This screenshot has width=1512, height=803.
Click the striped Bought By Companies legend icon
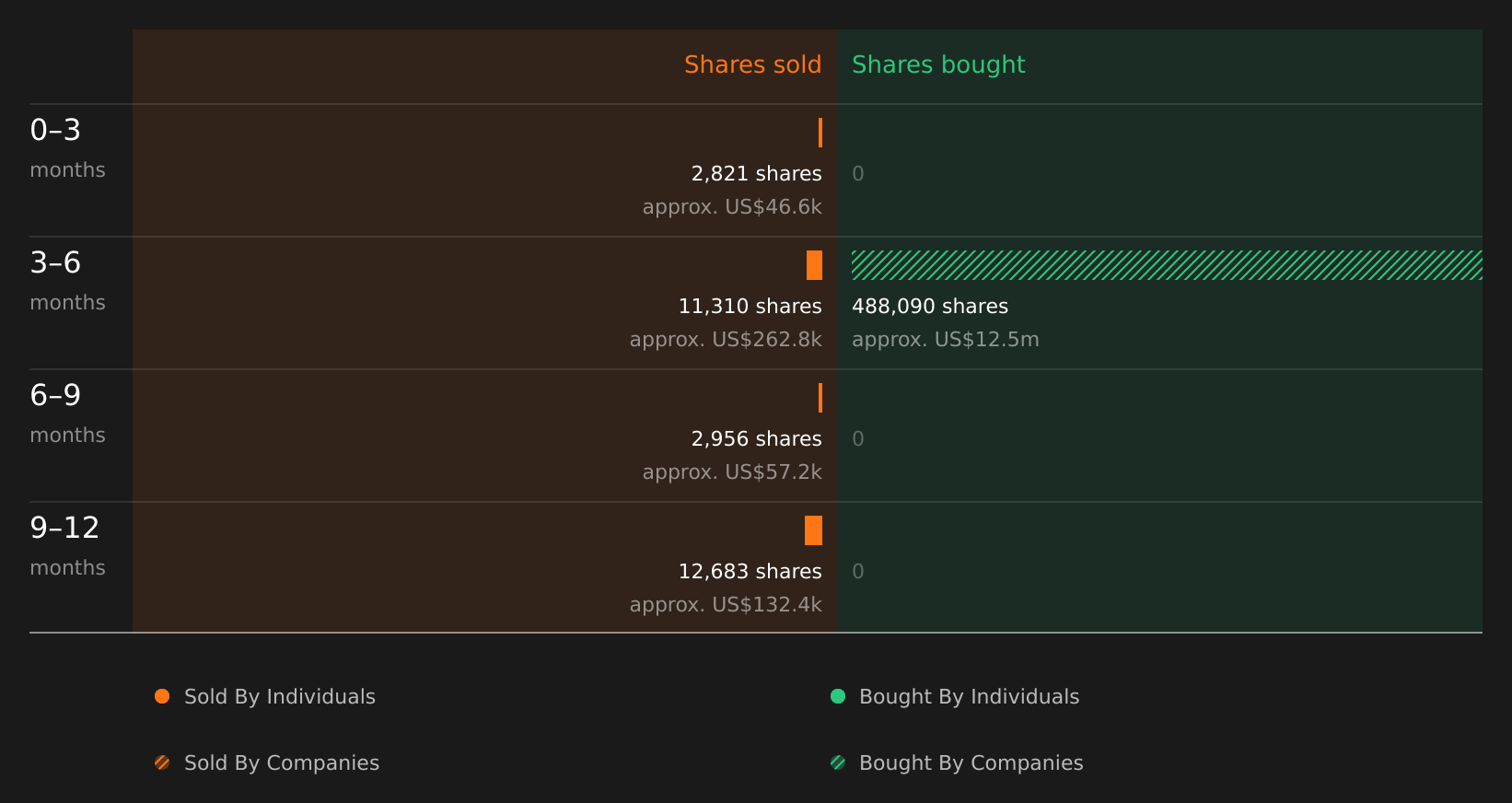point(838,762)
